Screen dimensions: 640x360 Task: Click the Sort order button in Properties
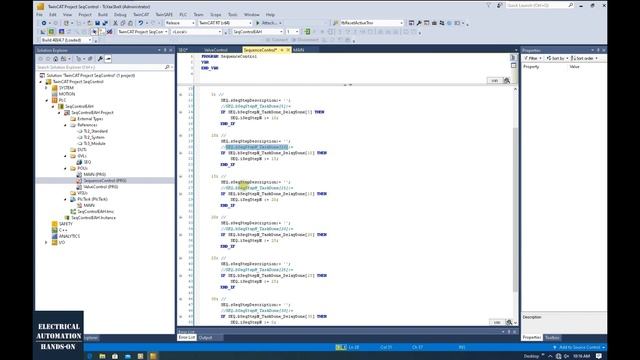click(584, 58)
